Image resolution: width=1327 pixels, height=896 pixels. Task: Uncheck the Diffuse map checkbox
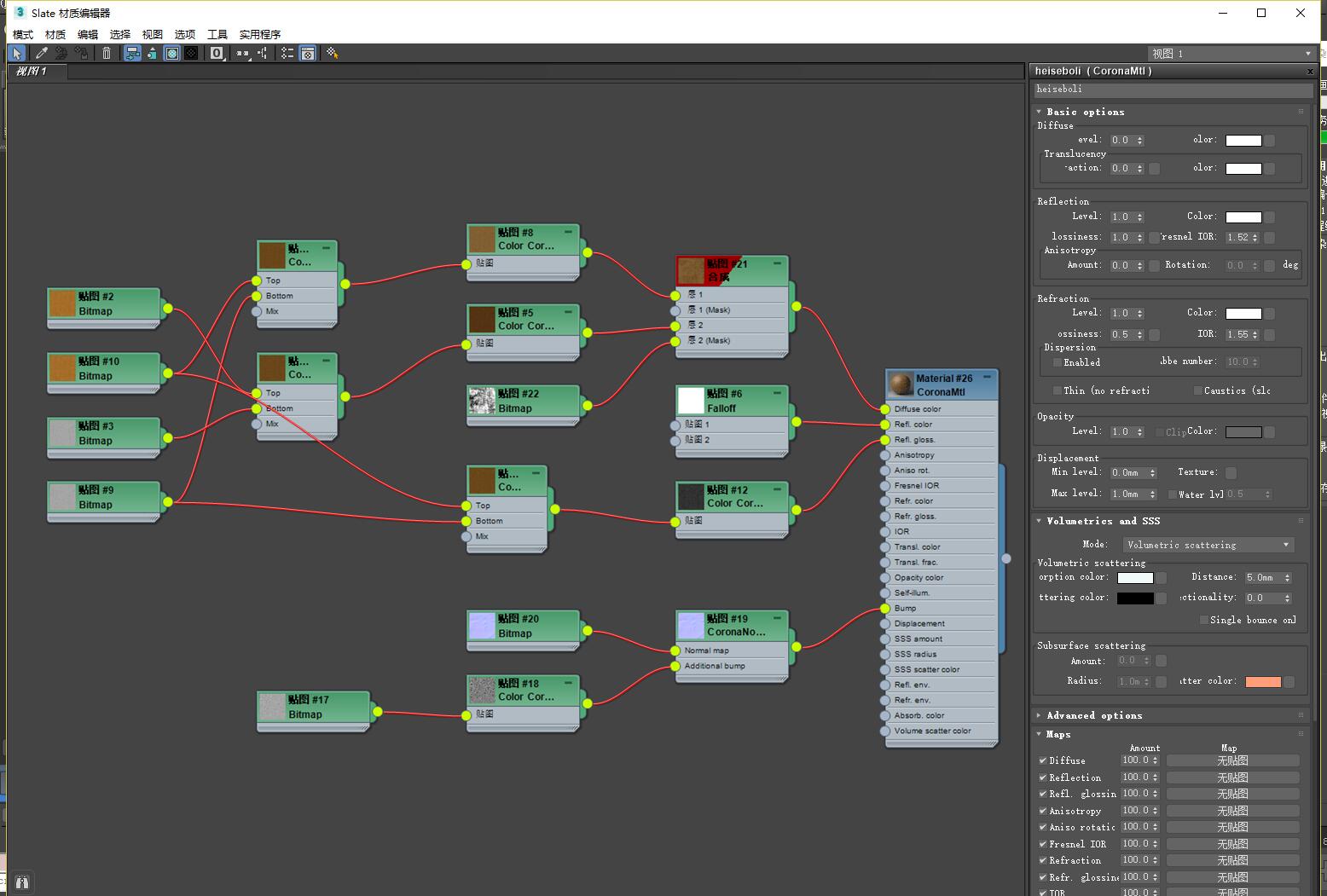tap(1042, 760)
